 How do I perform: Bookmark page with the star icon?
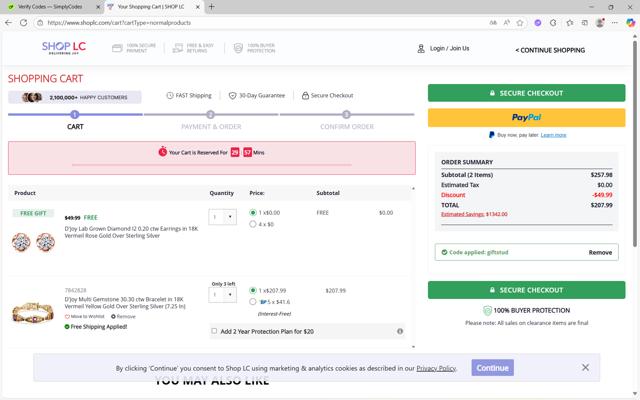[x=520, y=23]
